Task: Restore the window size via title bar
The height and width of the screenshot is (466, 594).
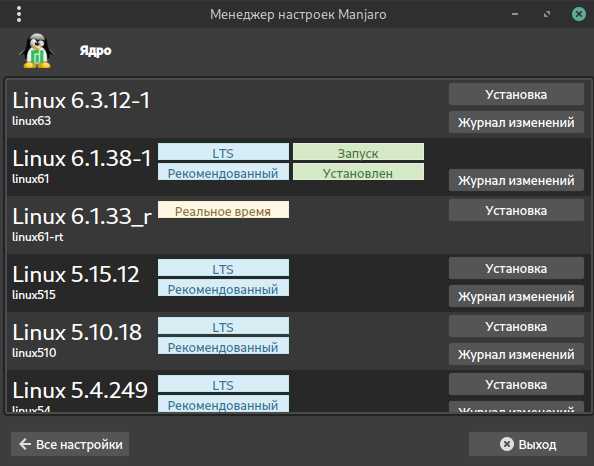Action: (x=547, y=14)
